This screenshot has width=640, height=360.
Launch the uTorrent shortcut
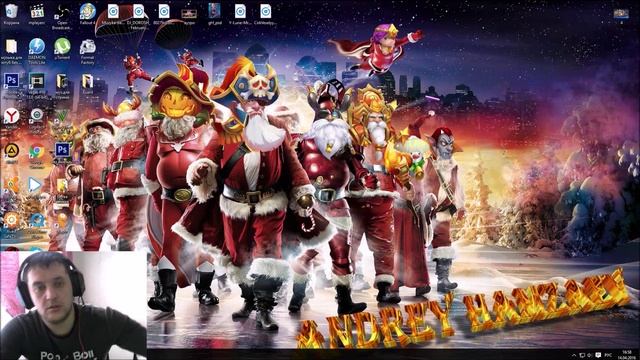pyautogui.click(x=62, y=49)
